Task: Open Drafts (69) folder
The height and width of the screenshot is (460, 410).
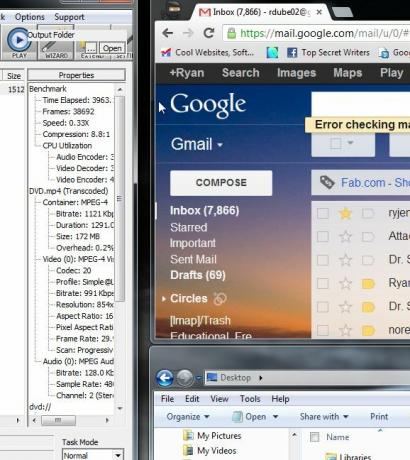Action: tap(198, 275)
